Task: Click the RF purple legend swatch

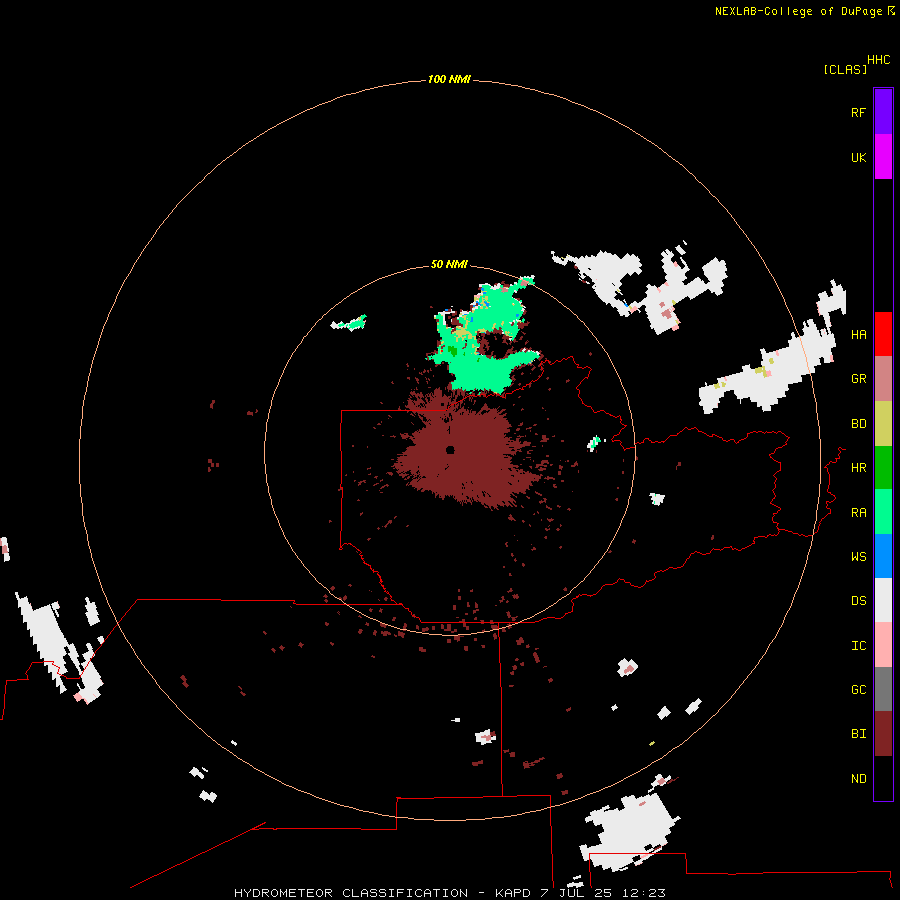Action: point(883,112)
